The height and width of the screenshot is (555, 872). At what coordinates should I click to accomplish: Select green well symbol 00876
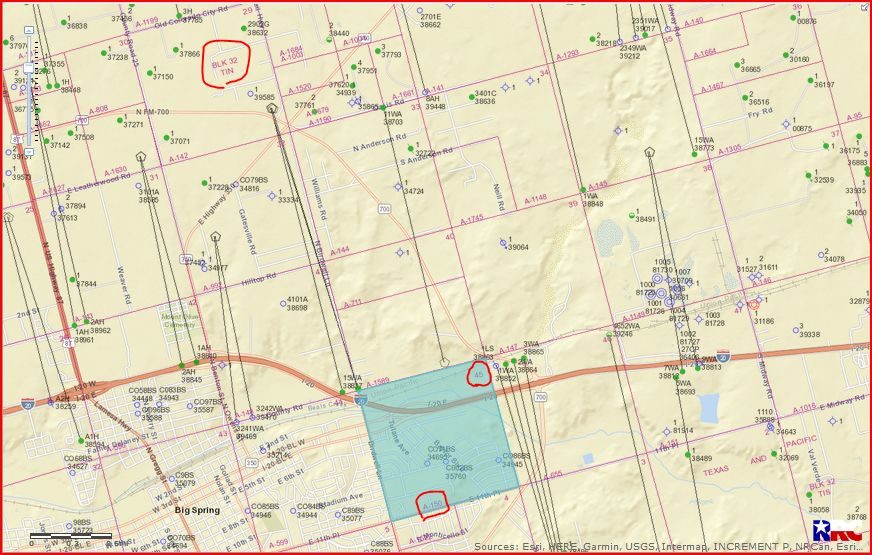pos(793,18)
